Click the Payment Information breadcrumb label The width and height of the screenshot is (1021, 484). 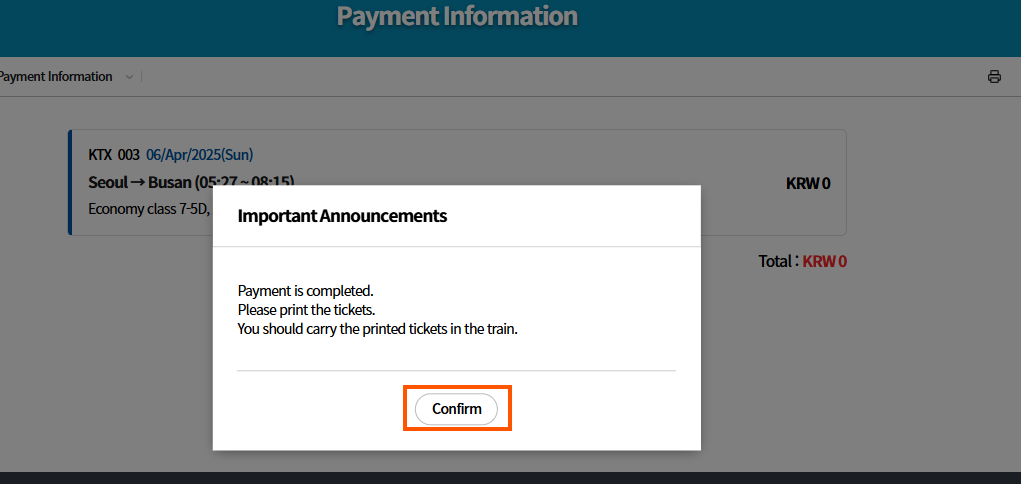(55, 77)
